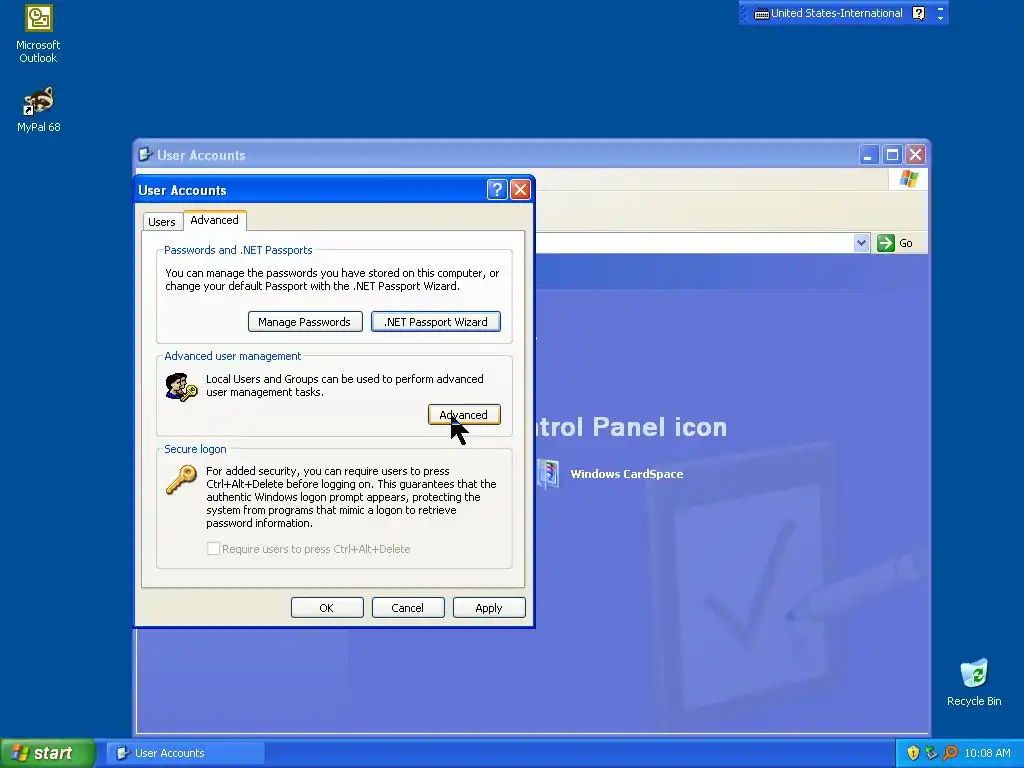Click Advanced user management button
The height and width of the screenshot is (768, 1024).
coord(464,415)
